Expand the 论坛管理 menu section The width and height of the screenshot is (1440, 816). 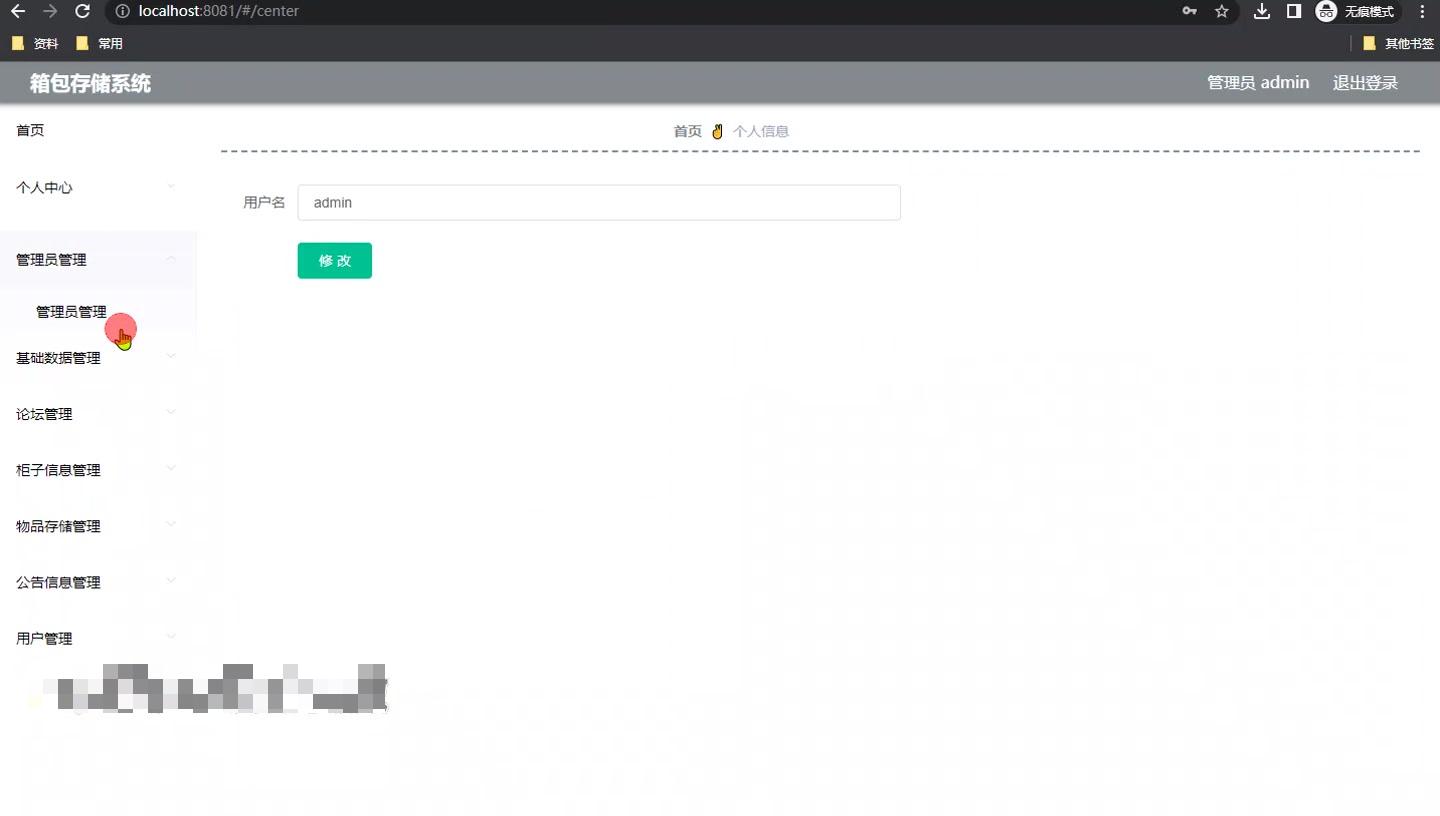tap(95, 413)
